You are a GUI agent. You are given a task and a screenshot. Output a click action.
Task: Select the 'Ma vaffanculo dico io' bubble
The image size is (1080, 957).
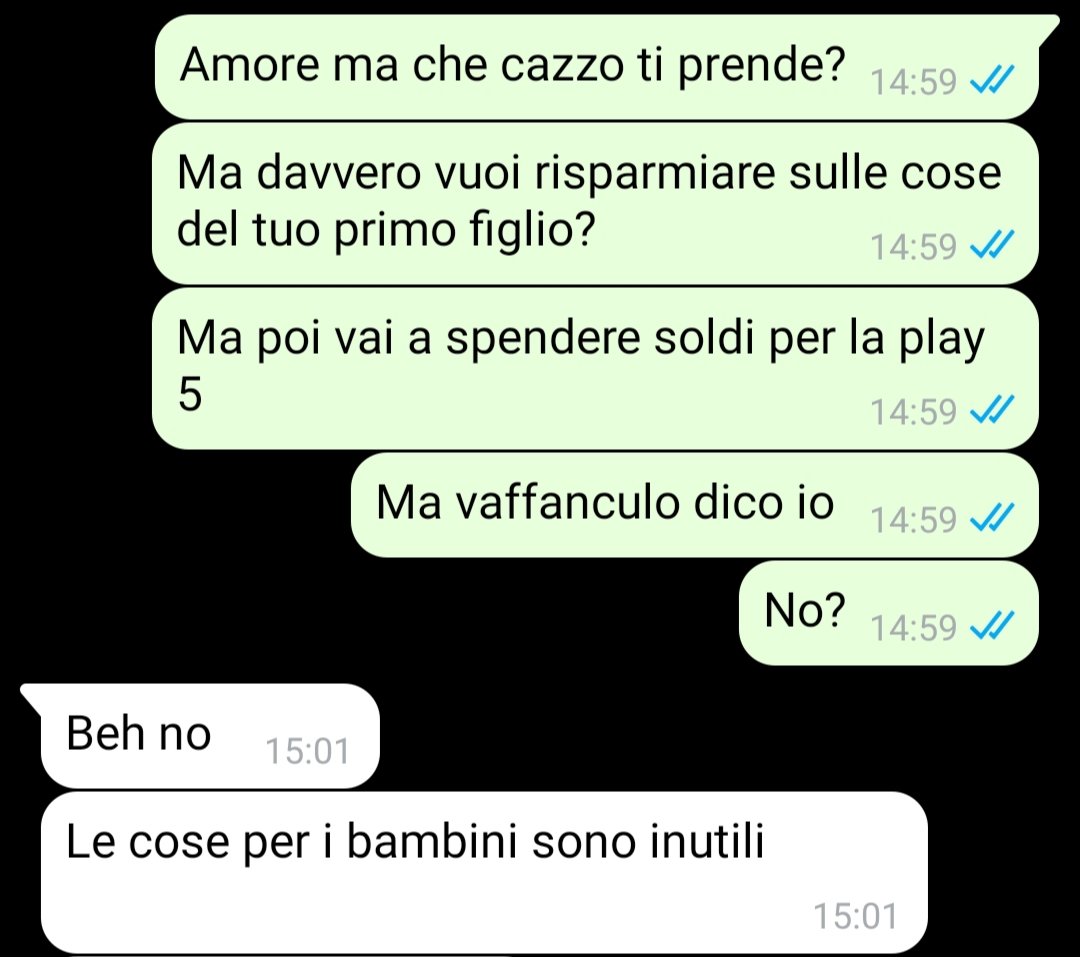pos(694,505)
